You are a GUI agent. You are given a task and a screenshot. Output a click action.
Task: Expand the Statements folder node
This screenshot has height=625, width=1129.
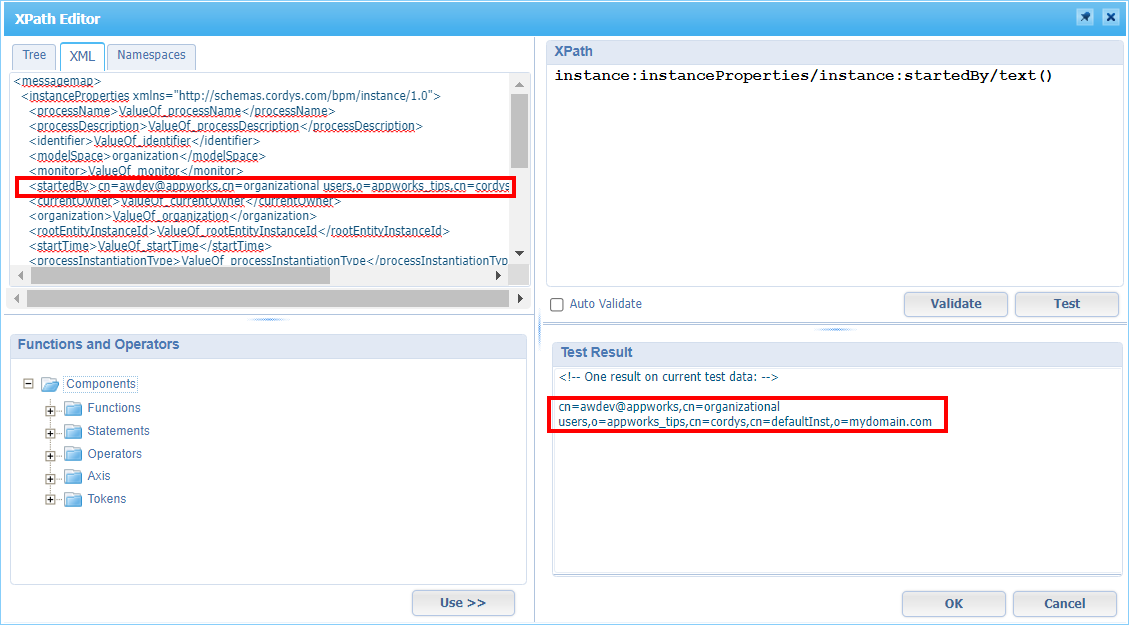tap(50, 433)
